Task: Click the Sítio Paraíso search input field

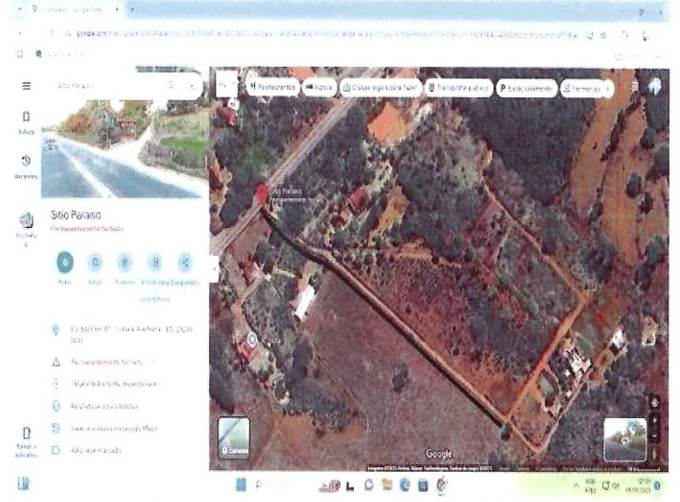Action: [105, 86]
